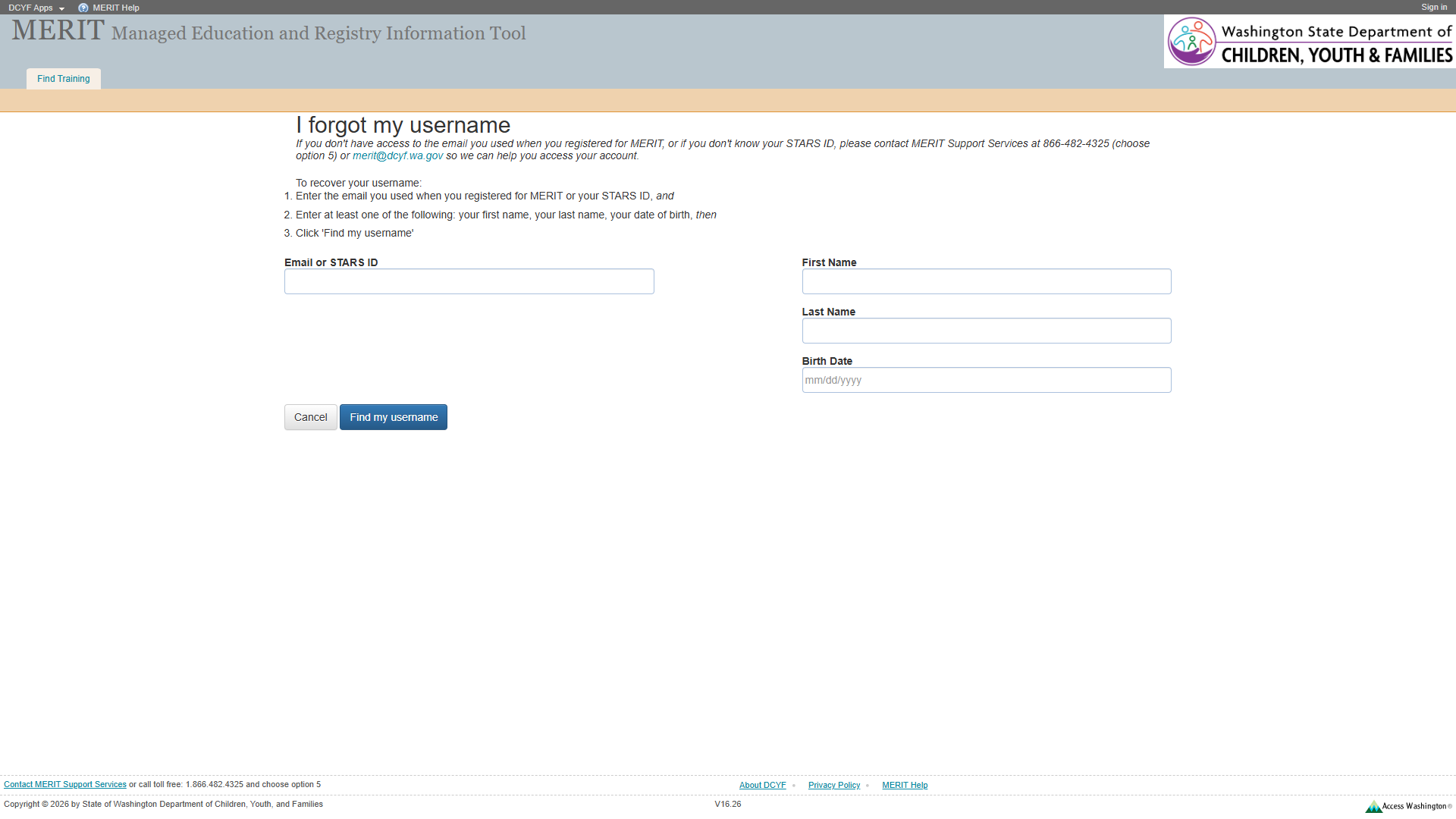
Task: Click the About DCYF footer link
Action: pos(762,785)
